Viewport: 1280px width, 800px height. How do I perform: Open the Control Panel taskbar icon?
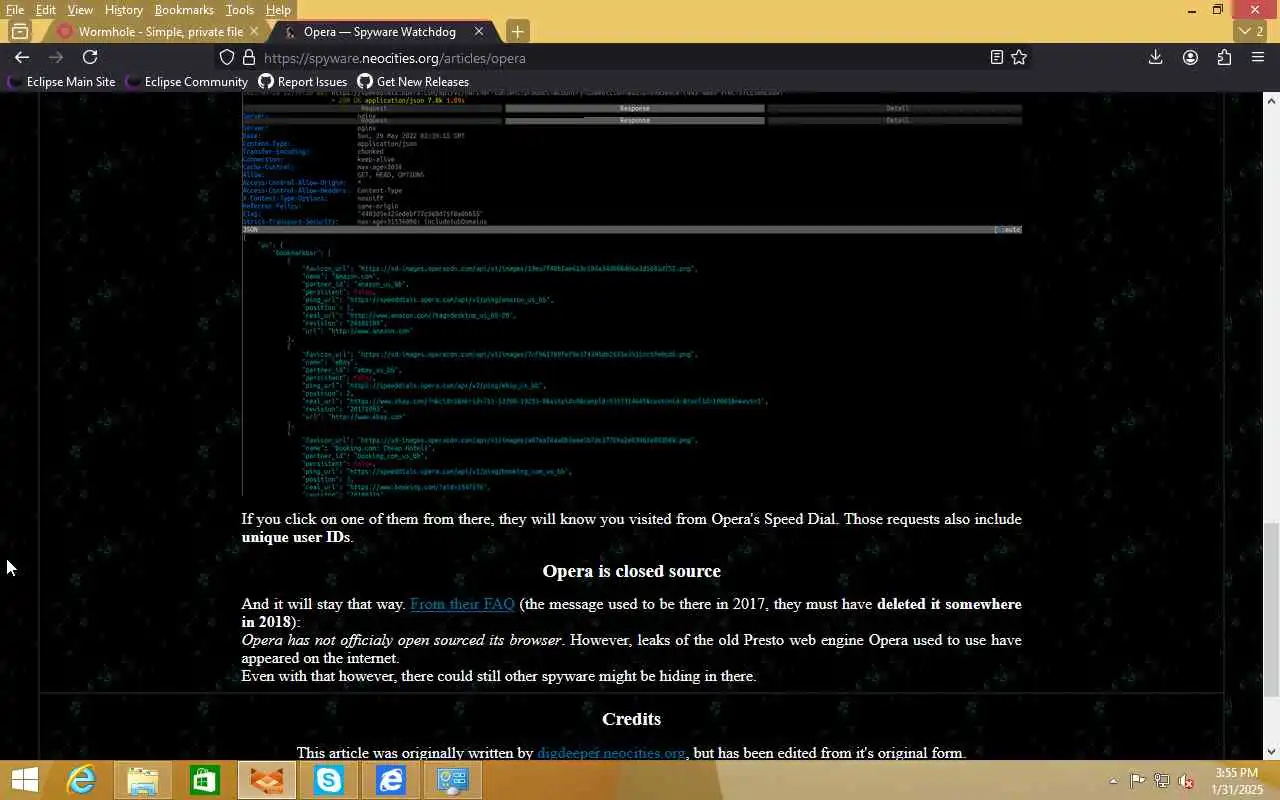453,780
